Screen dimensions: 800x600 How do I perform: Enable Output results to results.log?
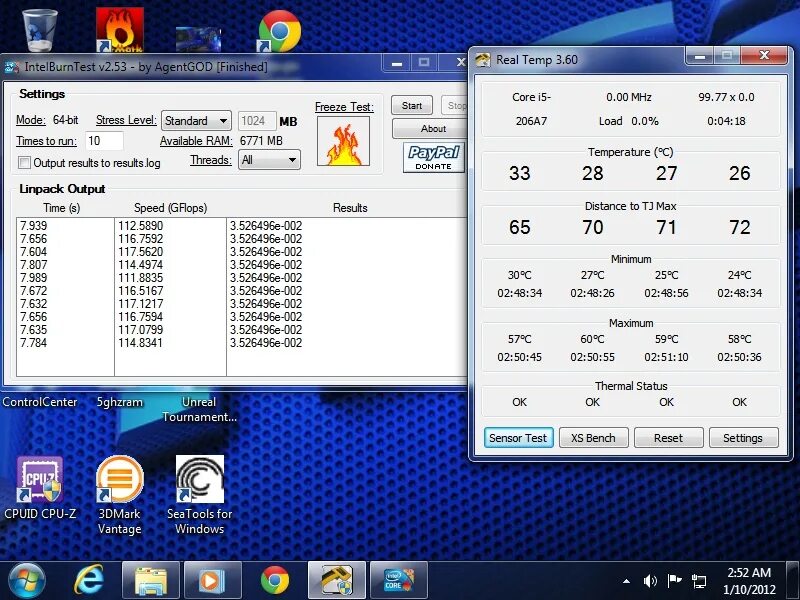27,162
